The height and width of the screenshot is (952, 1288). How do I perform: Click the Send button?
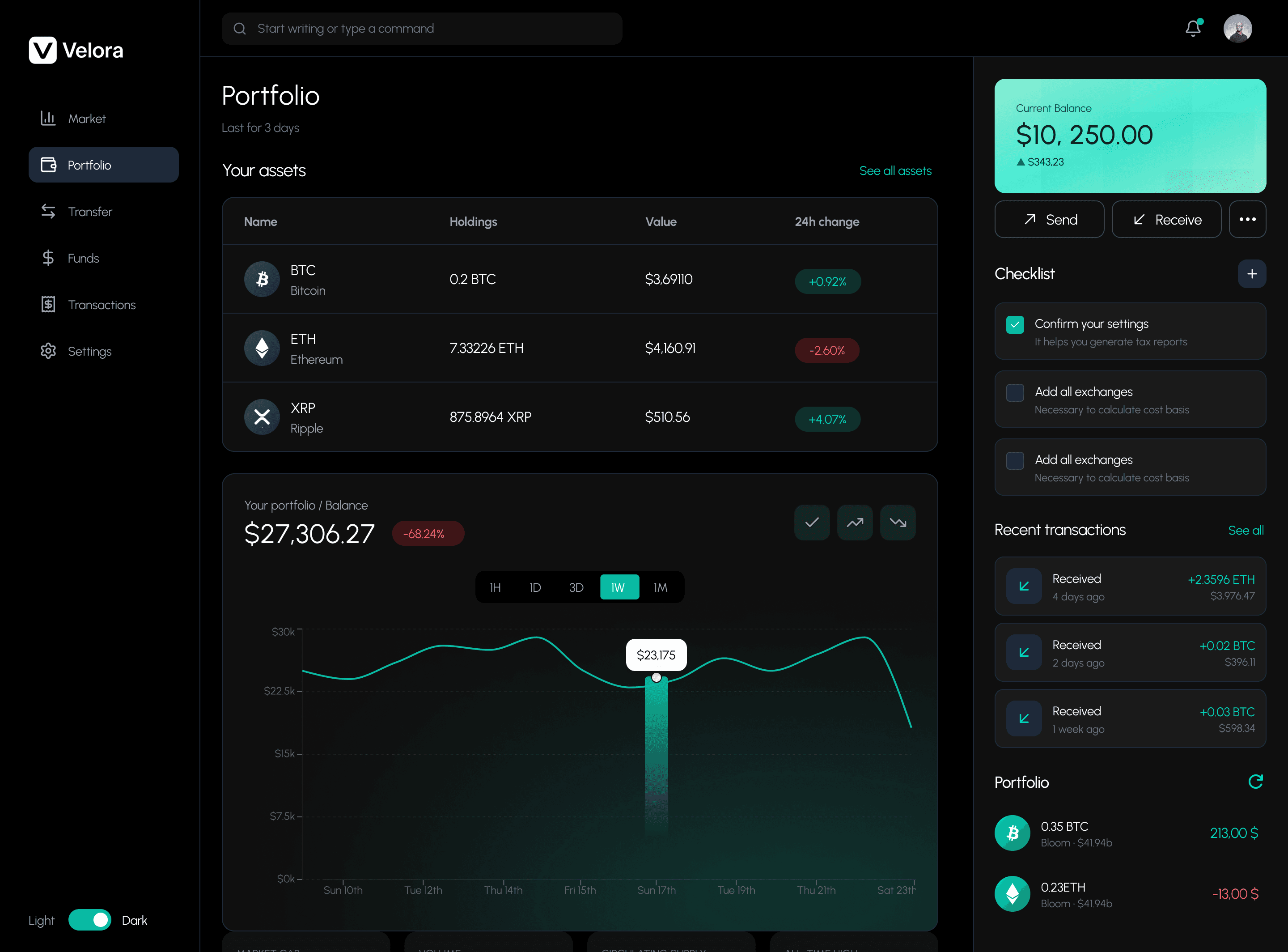click(x=1049, y=219)
